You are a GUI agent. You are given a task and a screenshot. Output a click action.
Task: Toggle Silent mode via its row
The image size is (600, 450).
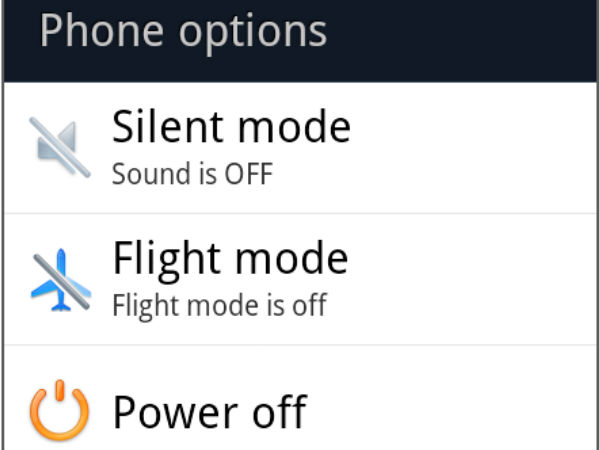tap(300, 148)
